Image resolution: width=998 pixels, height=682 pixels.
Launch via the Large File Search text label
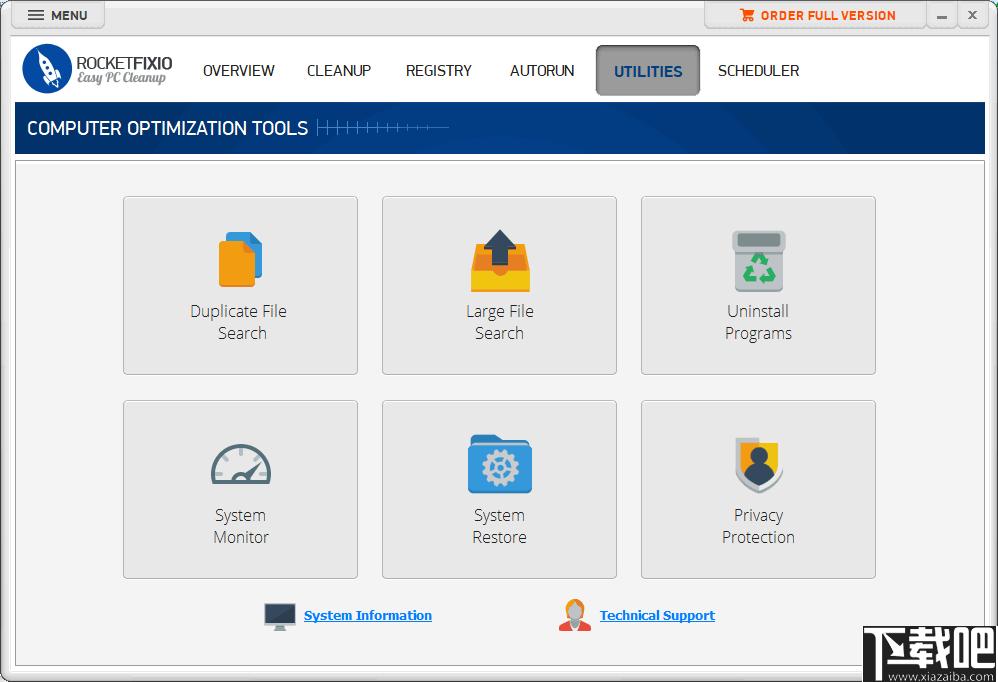tap(500, 322)
